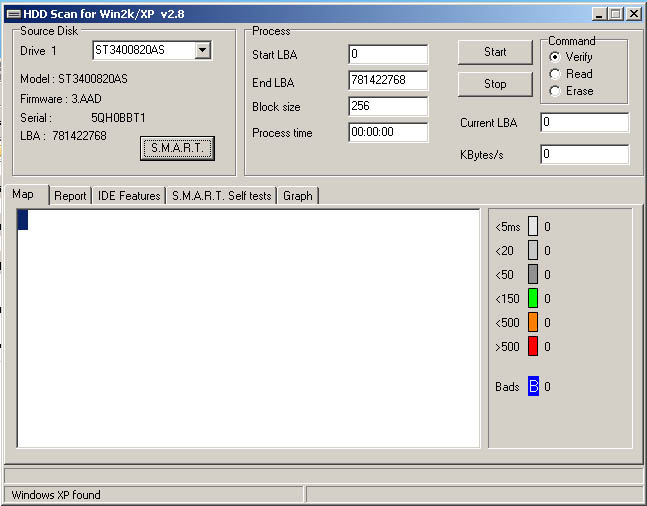Open the S.M.A.R.T. report button

(177, 148)
